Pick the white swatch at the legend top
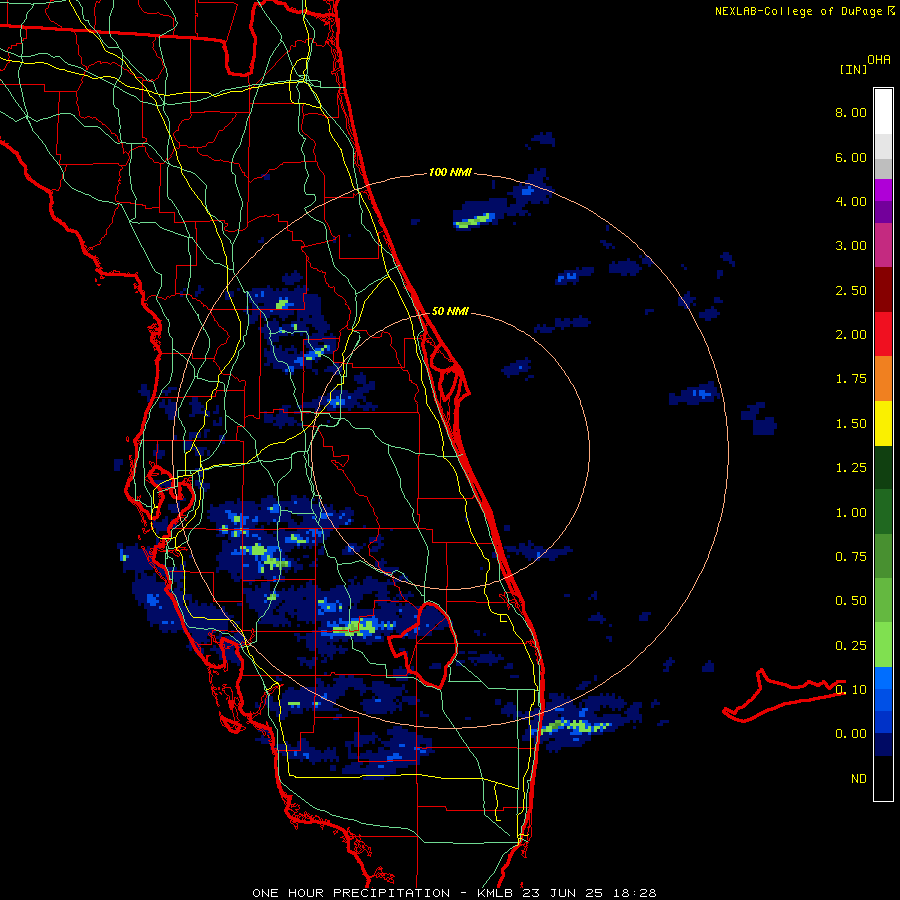The width and height of the screenshot is (900, 900). [883, 112]
